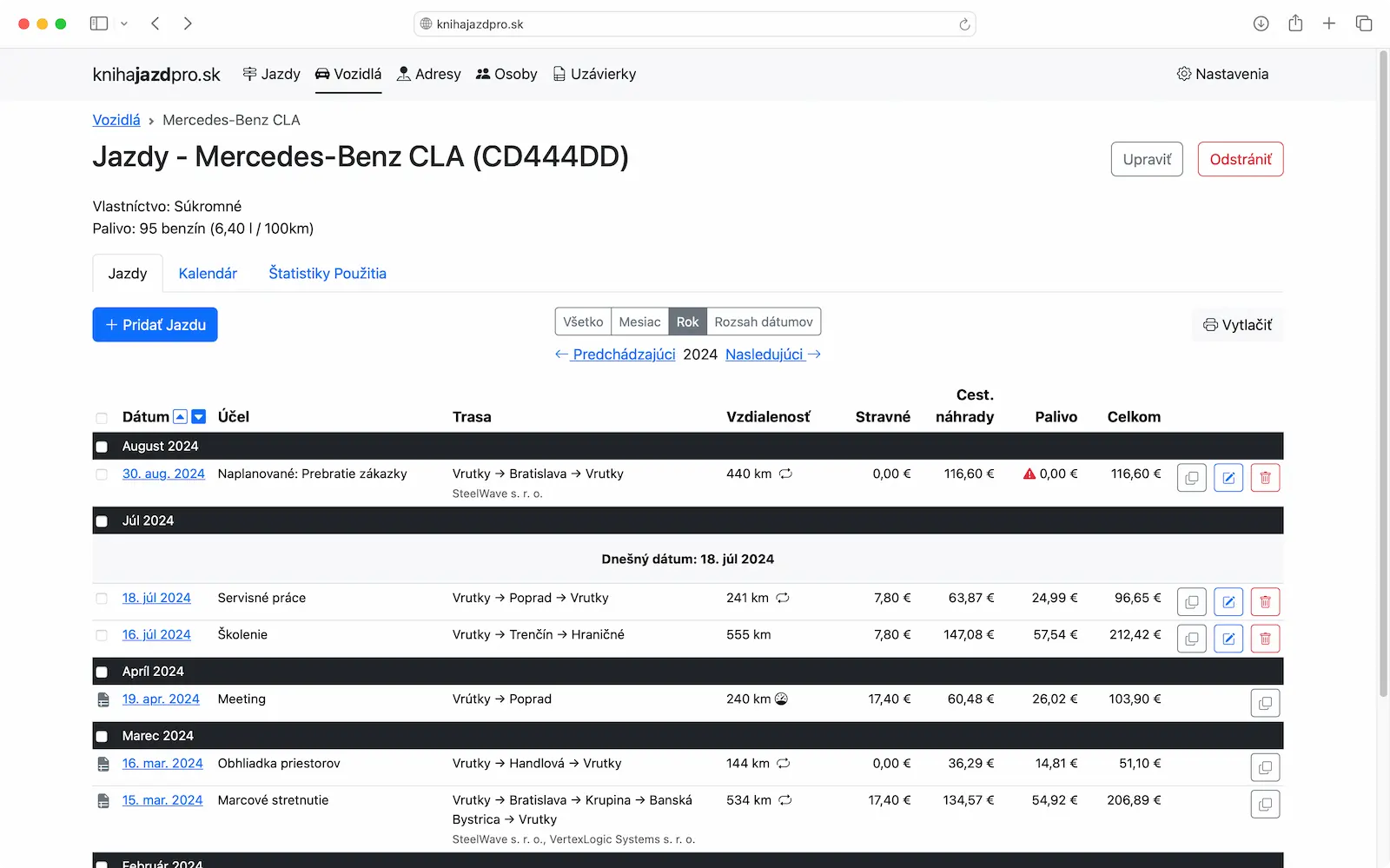This screenshot has height=868, width=1390.
Task: Click round-trip icon next to 241 km
Action: tap(783, 598)
